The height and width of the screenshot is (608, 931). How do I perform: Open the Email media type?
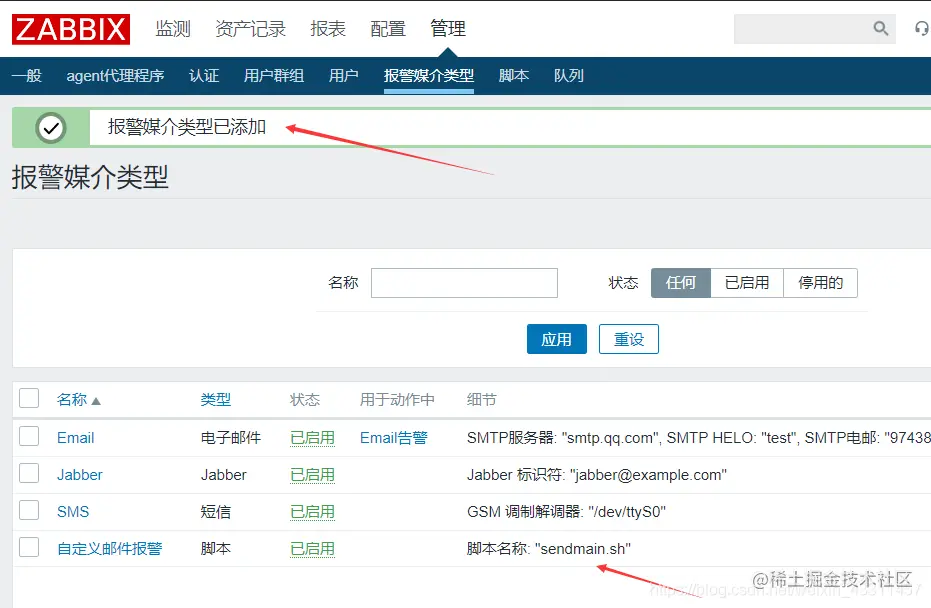[x=75, y=438]
